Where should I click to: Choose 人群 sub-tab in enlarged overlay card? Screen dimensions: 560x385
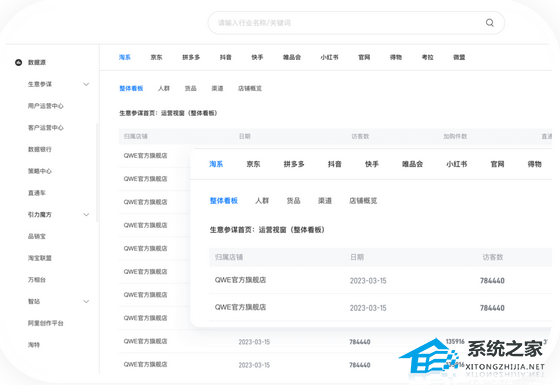[x=262, y=201]
